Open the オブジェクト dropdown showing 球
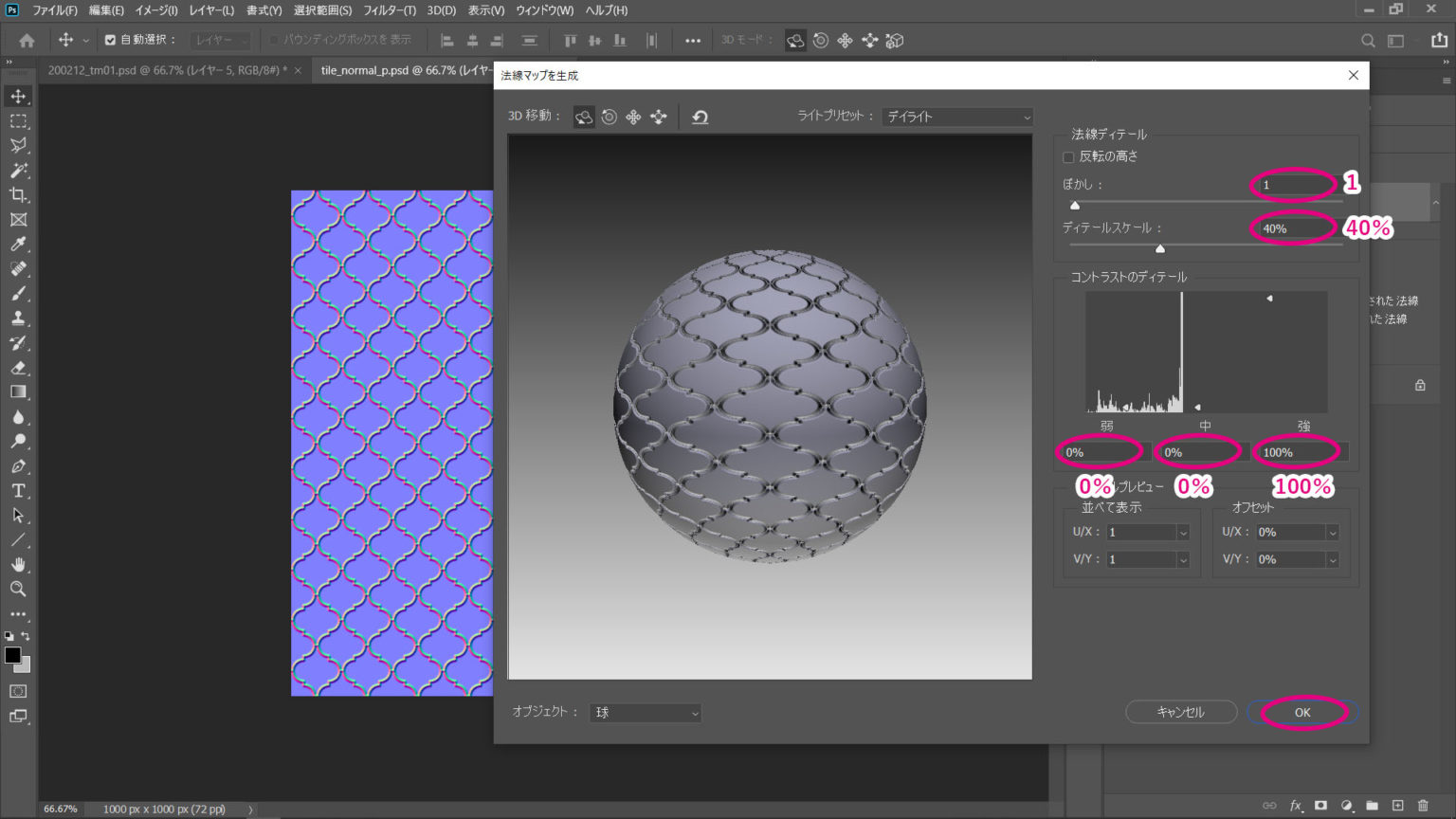Viewport: 1456px width, 819px height. click(x=645, y=712)
